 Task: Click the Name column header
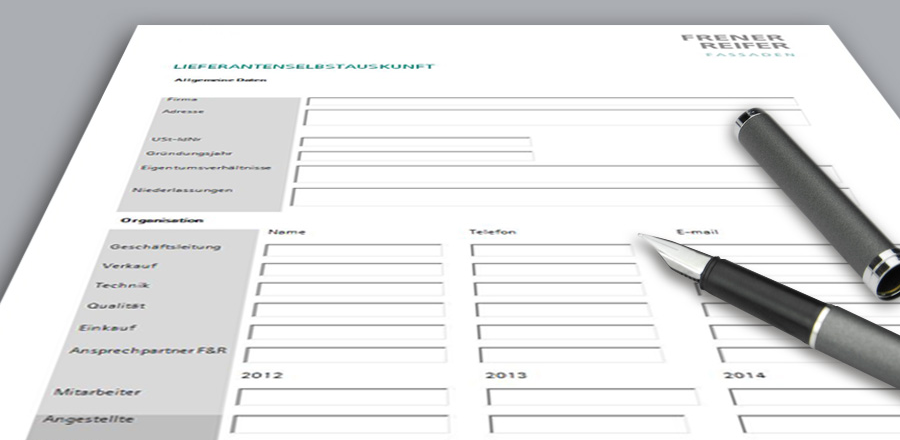287,232
